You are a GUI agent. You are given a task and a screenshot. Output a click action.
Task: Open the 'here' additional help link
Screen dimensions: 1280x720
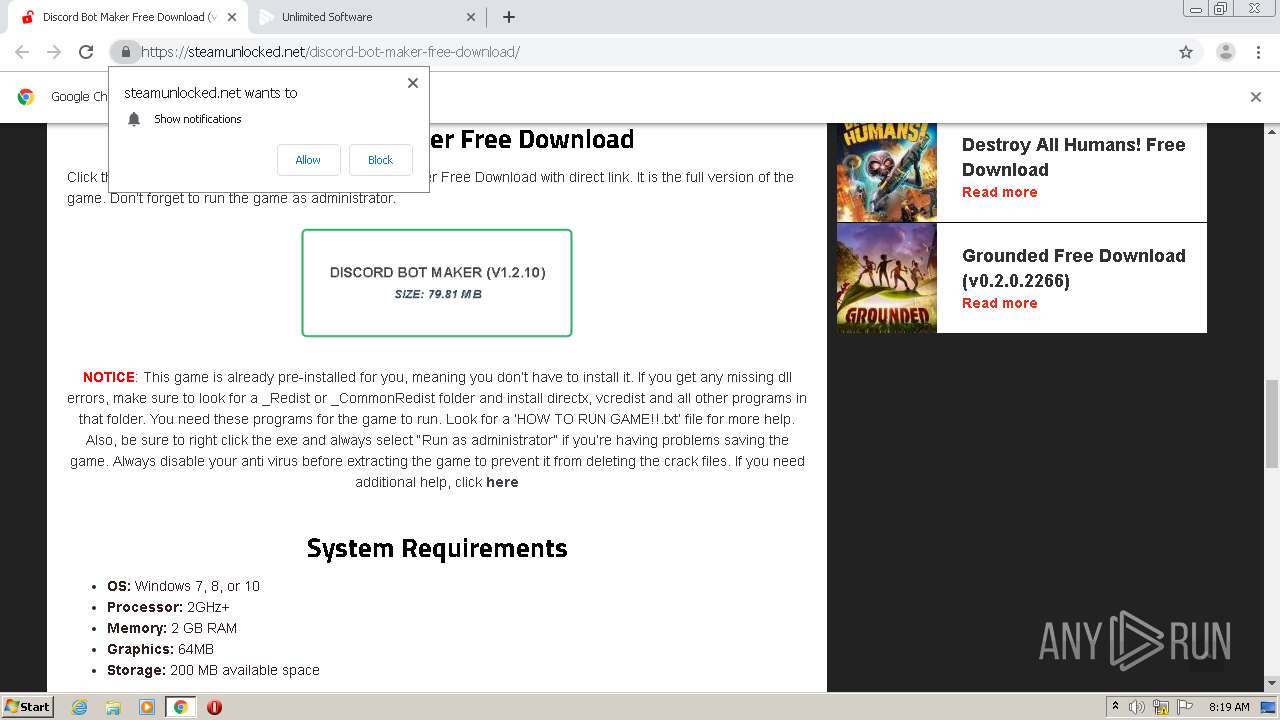pyautogui.click(x=502, y=482)
